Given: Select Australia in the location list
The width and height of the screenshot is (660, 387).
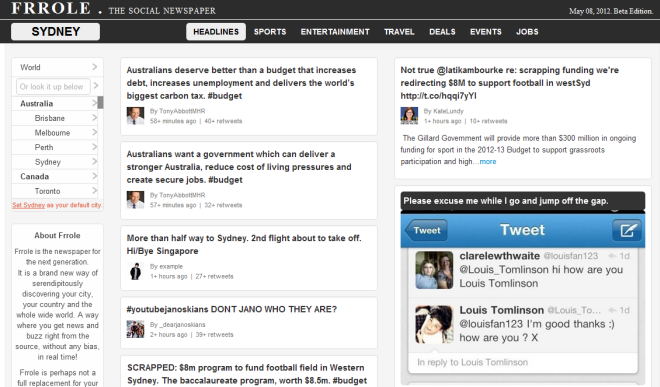Looking at the screenshot, I should [x=37, y=104].
